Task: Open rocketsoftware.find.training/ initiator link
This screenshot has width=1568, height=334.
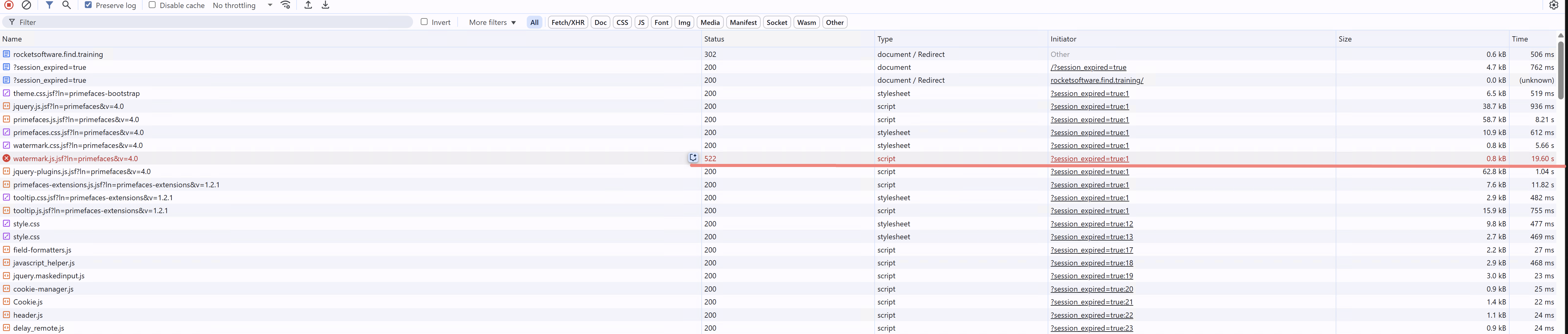Action: (1096, 81)
